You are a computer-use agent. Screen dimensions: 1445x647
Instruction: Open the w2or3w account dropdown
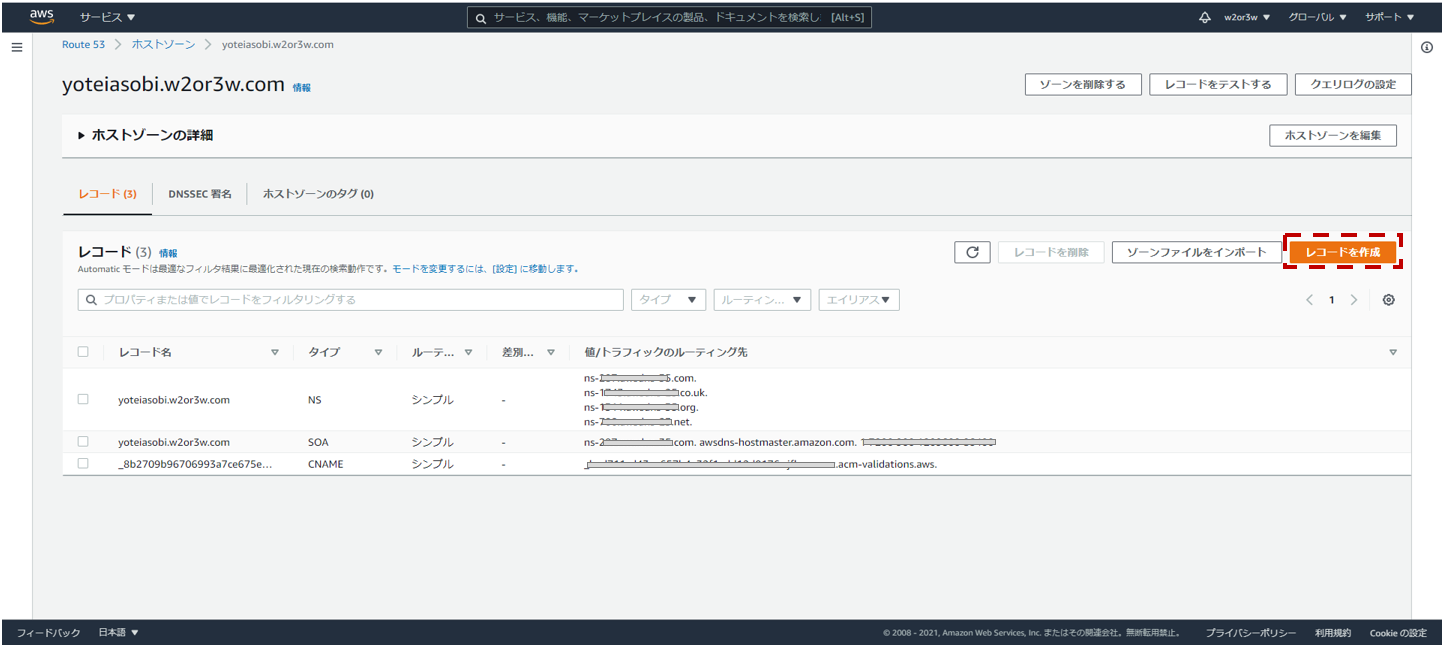(x=1247, y=17)
